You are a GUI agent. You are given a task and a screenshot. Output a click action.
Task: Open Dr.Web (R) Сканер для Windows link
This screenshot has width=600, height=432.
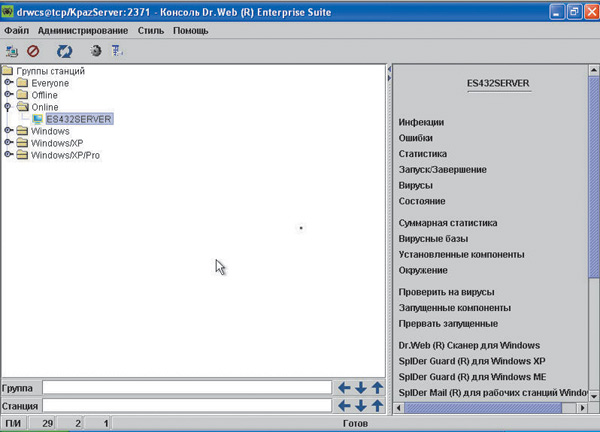tap(469, 346)
